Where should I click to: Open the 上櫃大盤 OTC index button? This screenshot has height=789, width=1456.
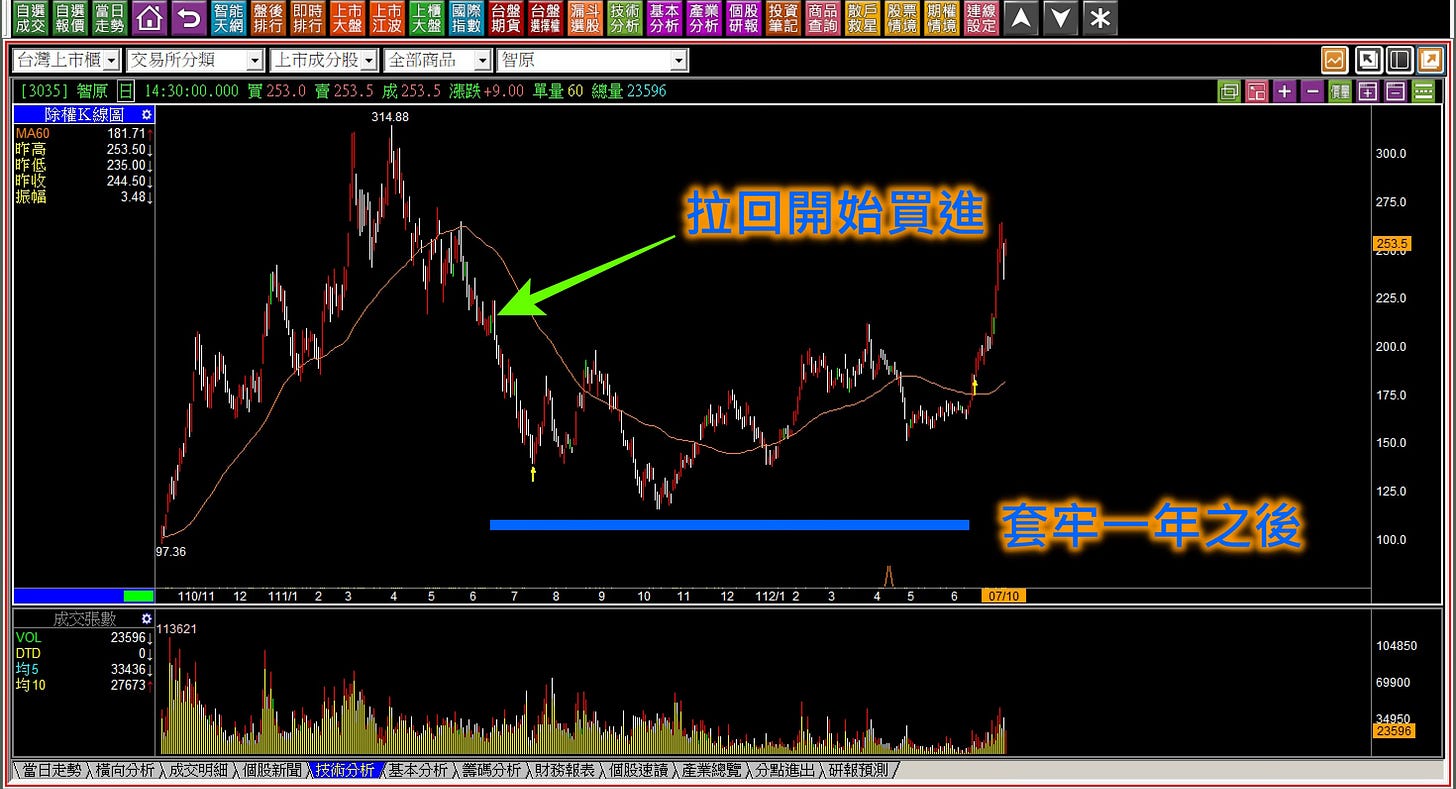pyautogui.click(x=426, y=18)
